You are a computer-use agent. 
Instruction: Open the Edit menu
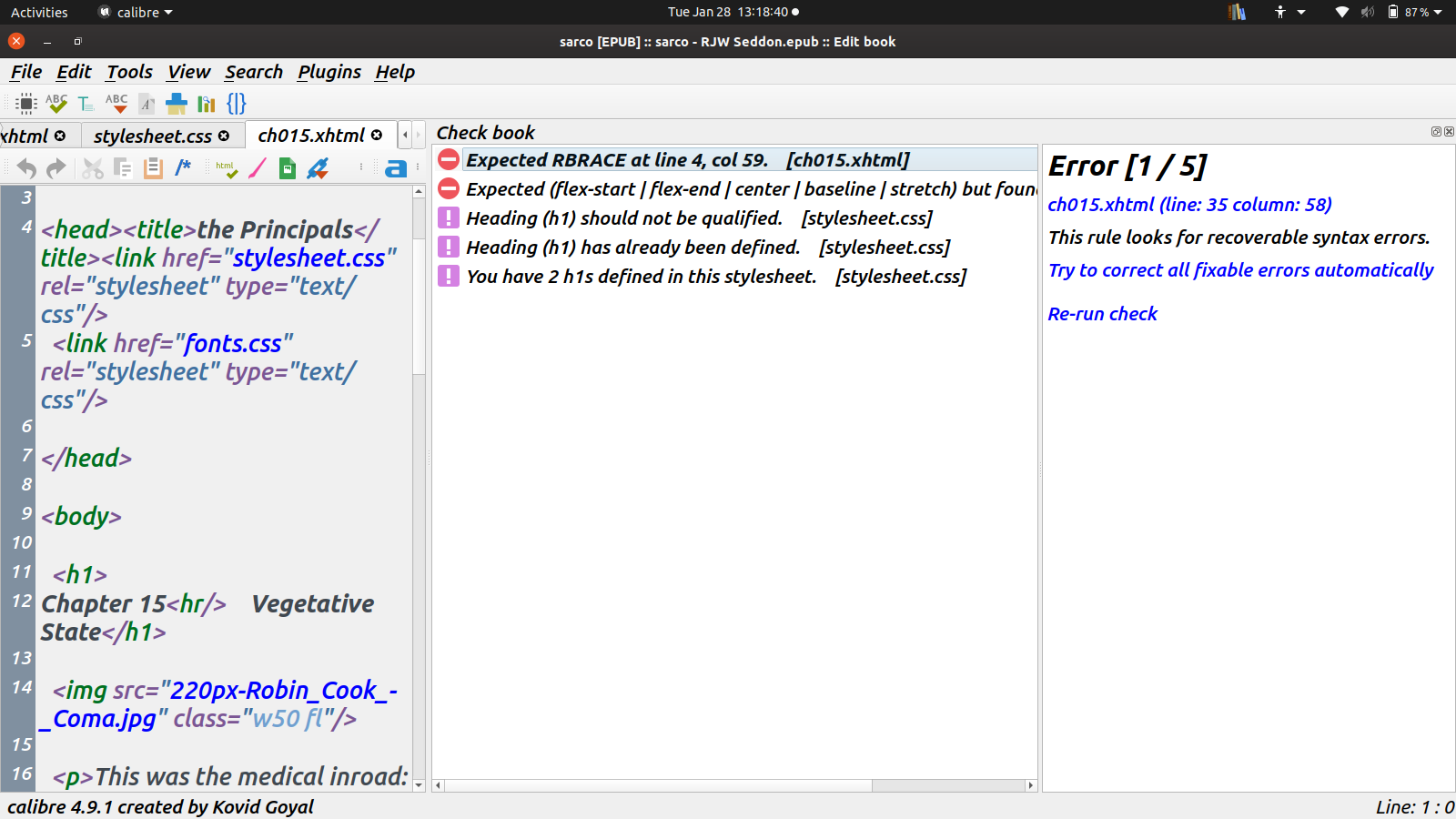(74, 72)
